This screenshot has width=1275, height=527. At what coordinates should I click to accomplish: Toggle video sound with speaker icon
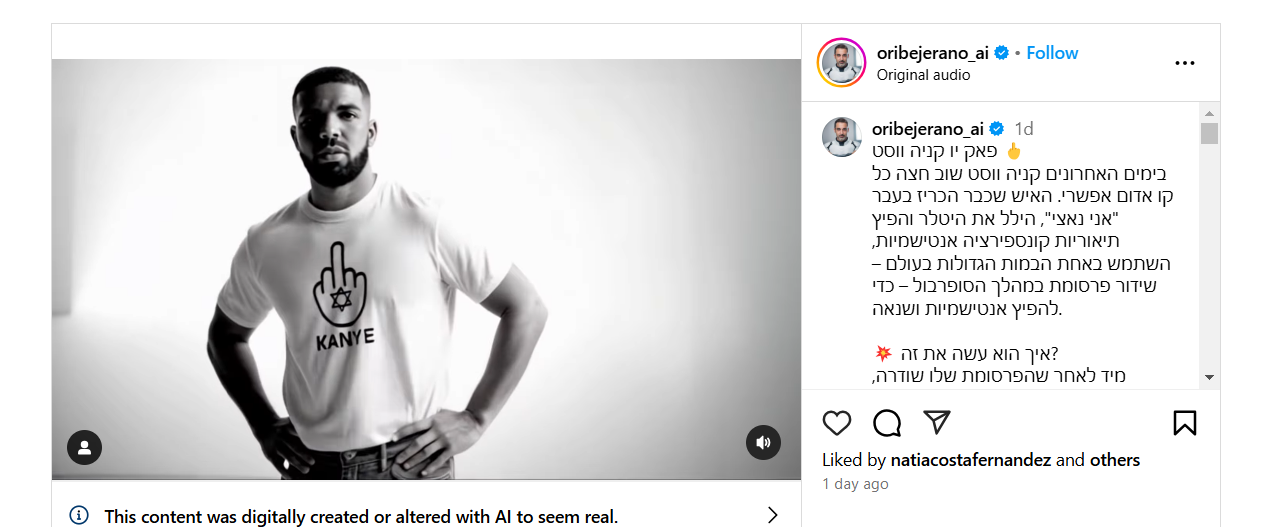click(763, 442)
